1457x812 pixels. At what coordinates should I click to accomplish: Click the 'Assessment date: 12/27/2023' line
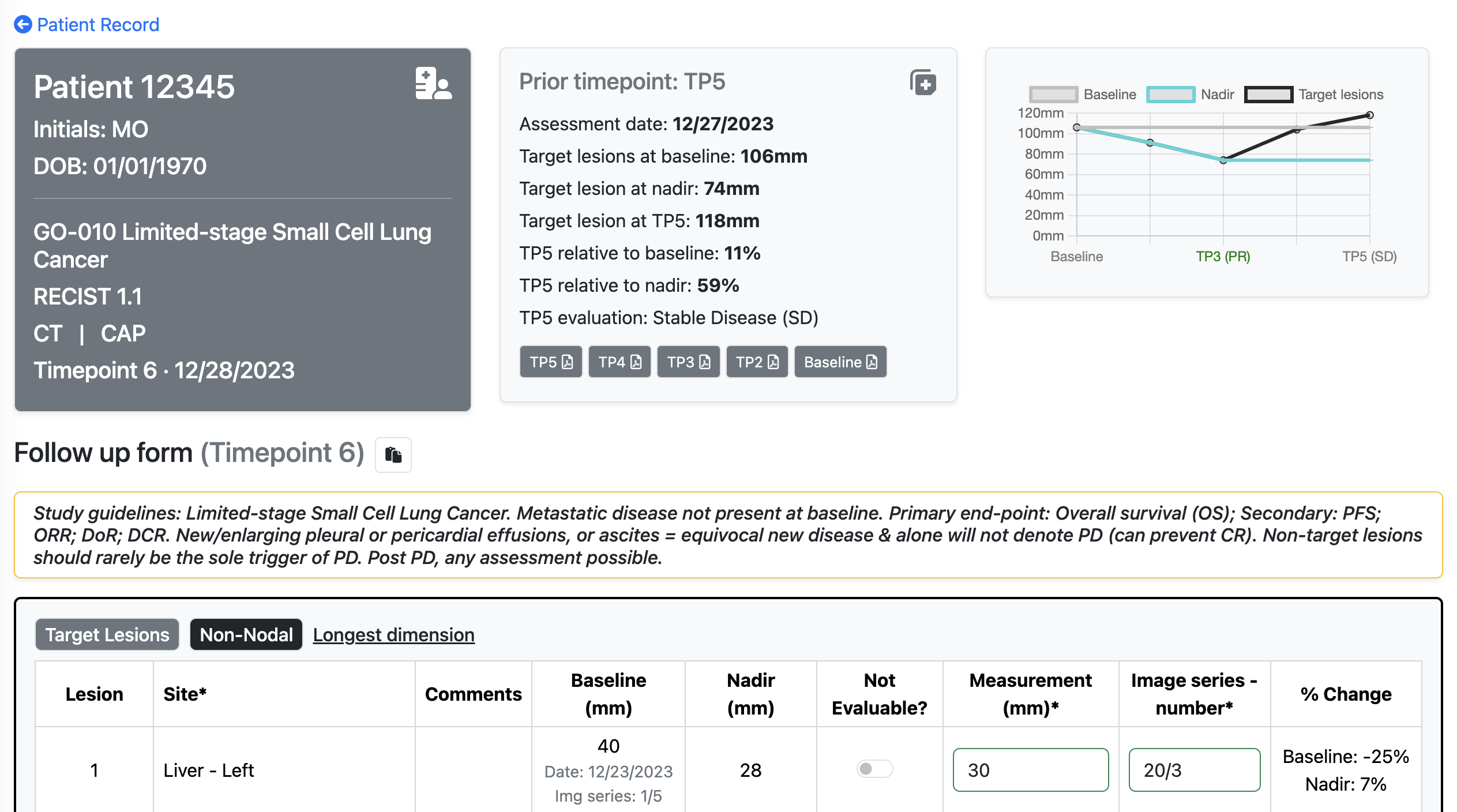click(646, 124)
